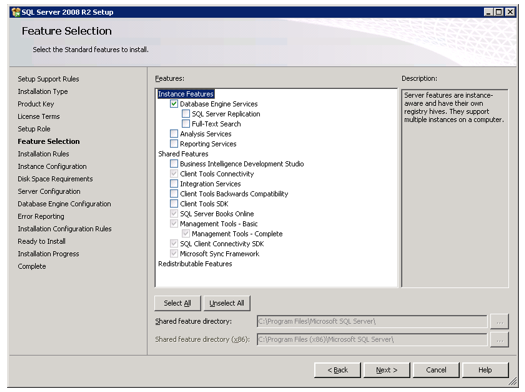Click the Shared feature directory path field

[372, 321]
